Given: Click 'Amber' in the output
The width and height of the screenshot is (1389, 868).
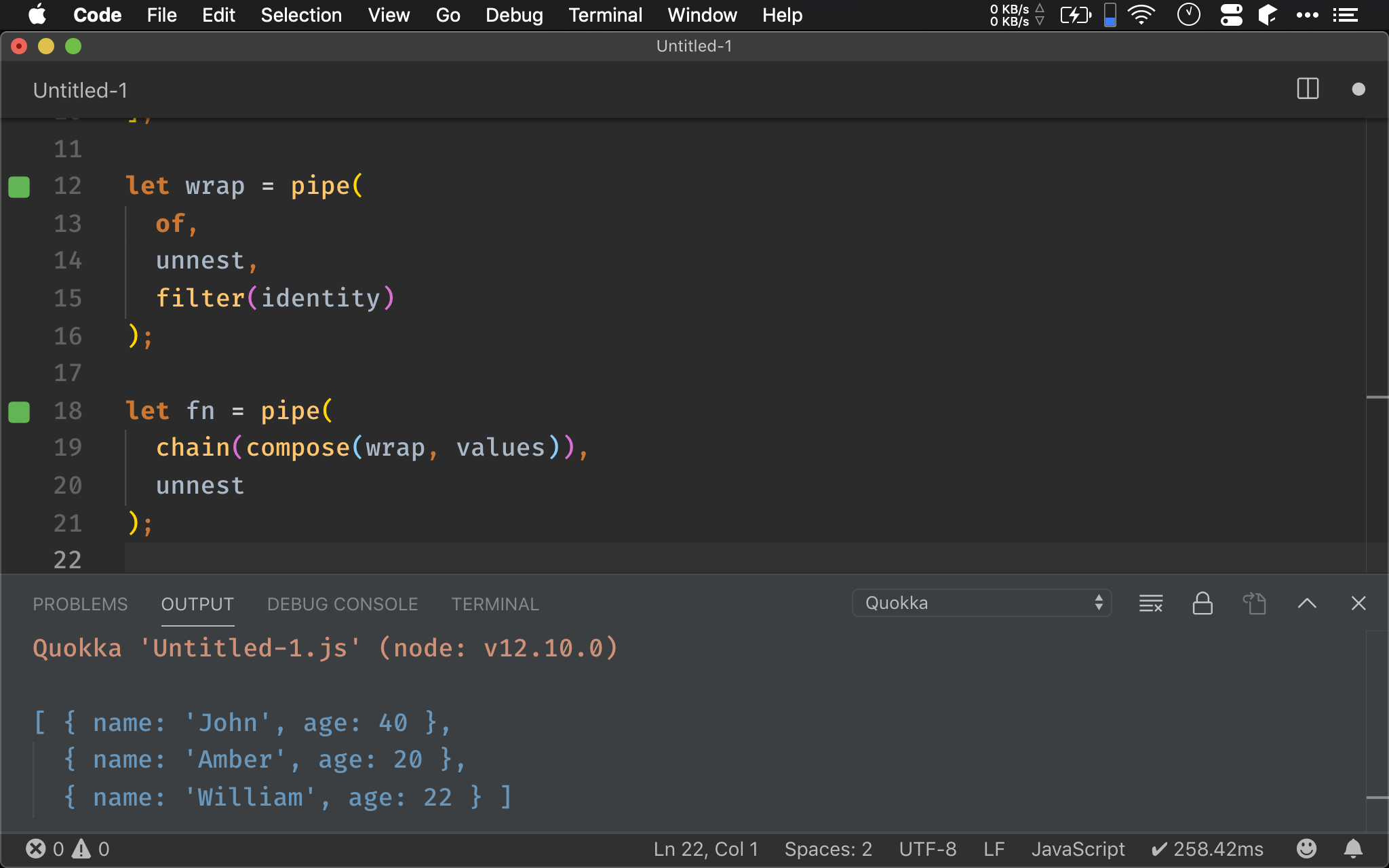Looking at the screenshot, I should coord(235,759).
